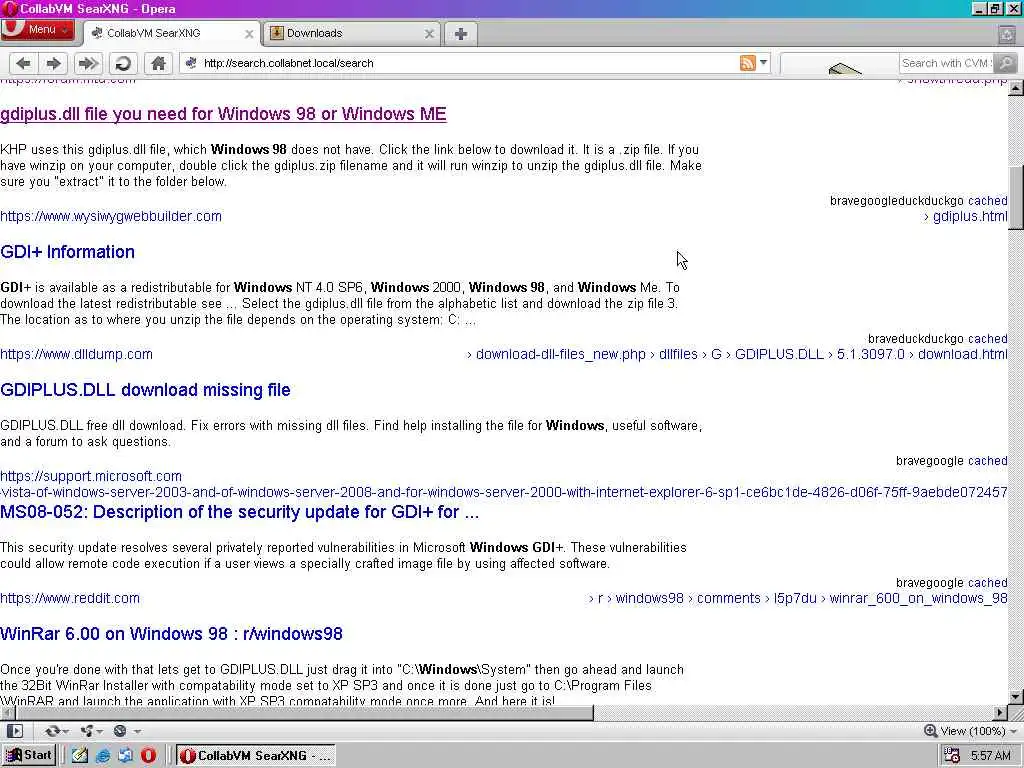Go forward with the Forward arrow
This screenshot has height=768, width=1024.
pyautogui.click(x=54, y=63)
